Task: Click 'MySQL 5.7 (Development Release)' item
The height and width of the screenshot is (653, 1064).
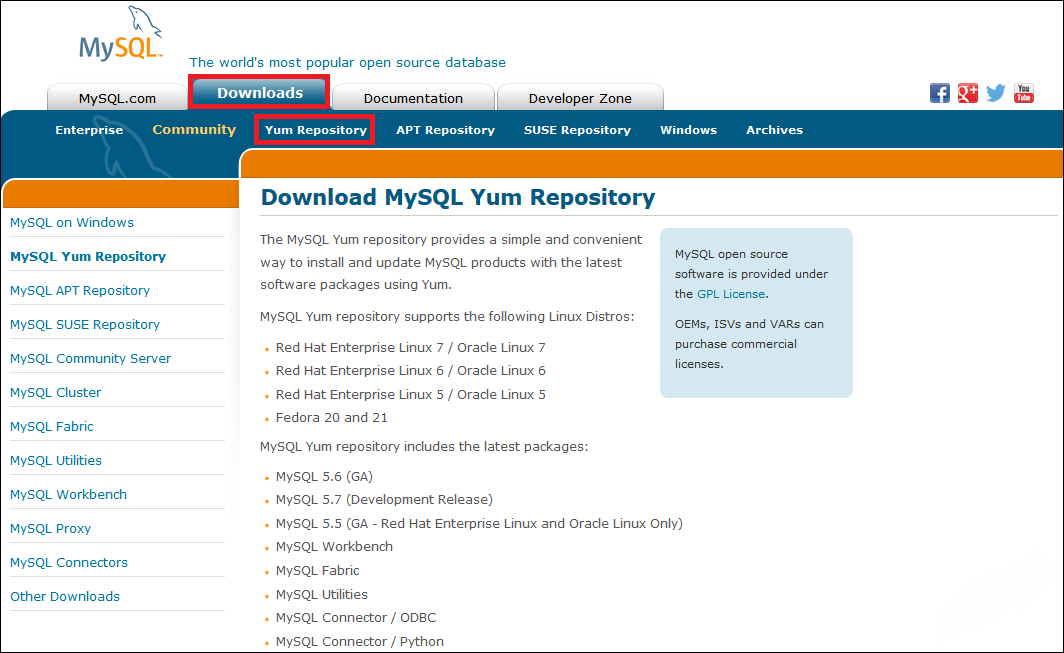Action: pos(384,500)
